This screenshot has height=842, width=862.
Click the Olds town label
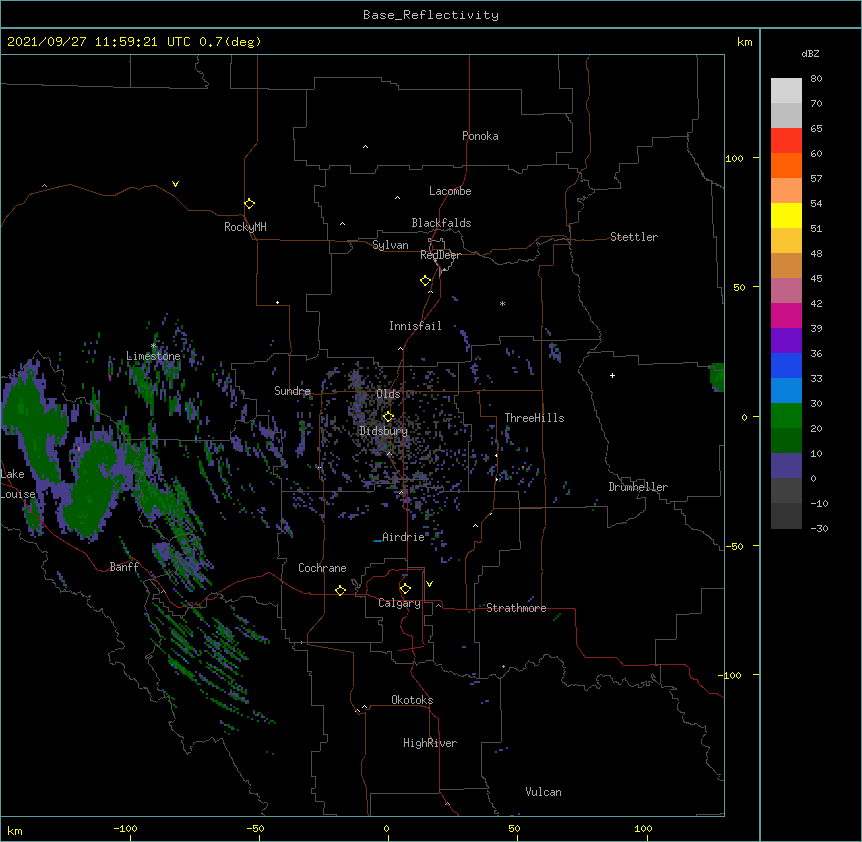coord(388,394)
